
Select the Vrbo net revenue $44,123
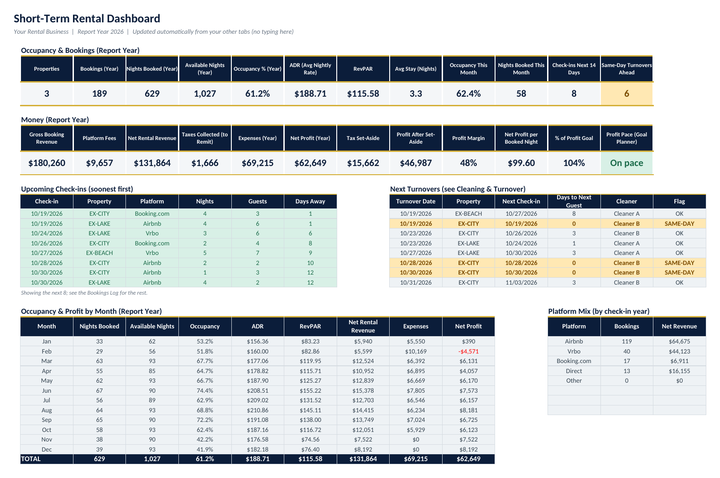(x=679, y=351)
